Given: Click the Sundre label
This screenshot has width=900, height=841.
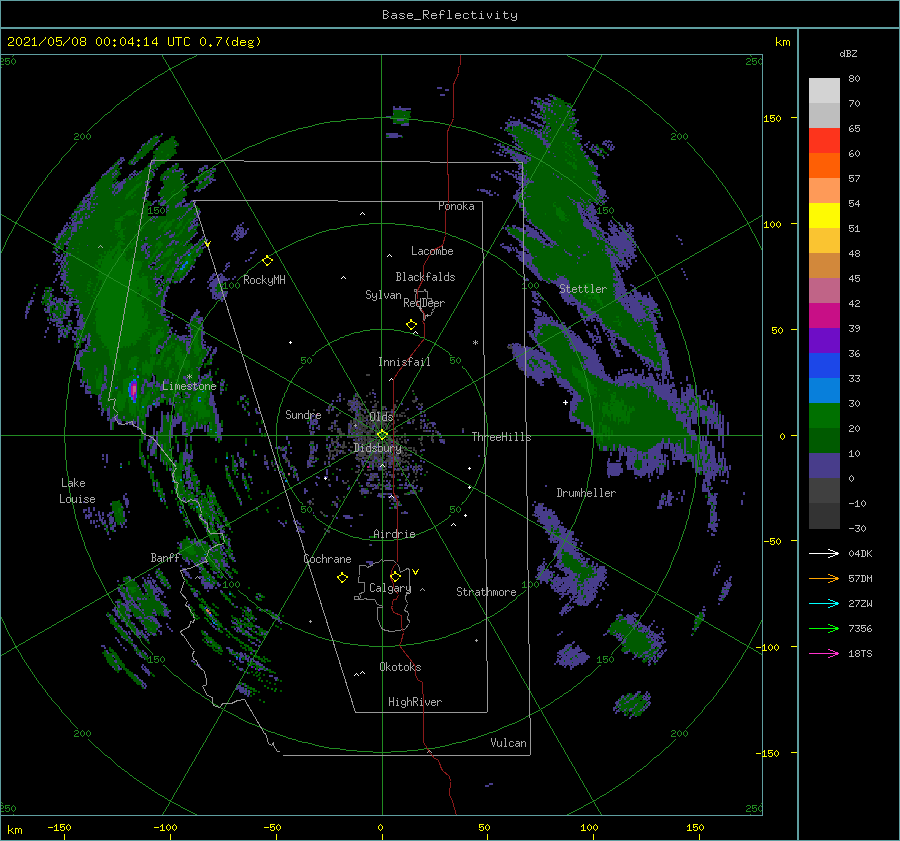Looking at the screenshot, I should (303, 414).
